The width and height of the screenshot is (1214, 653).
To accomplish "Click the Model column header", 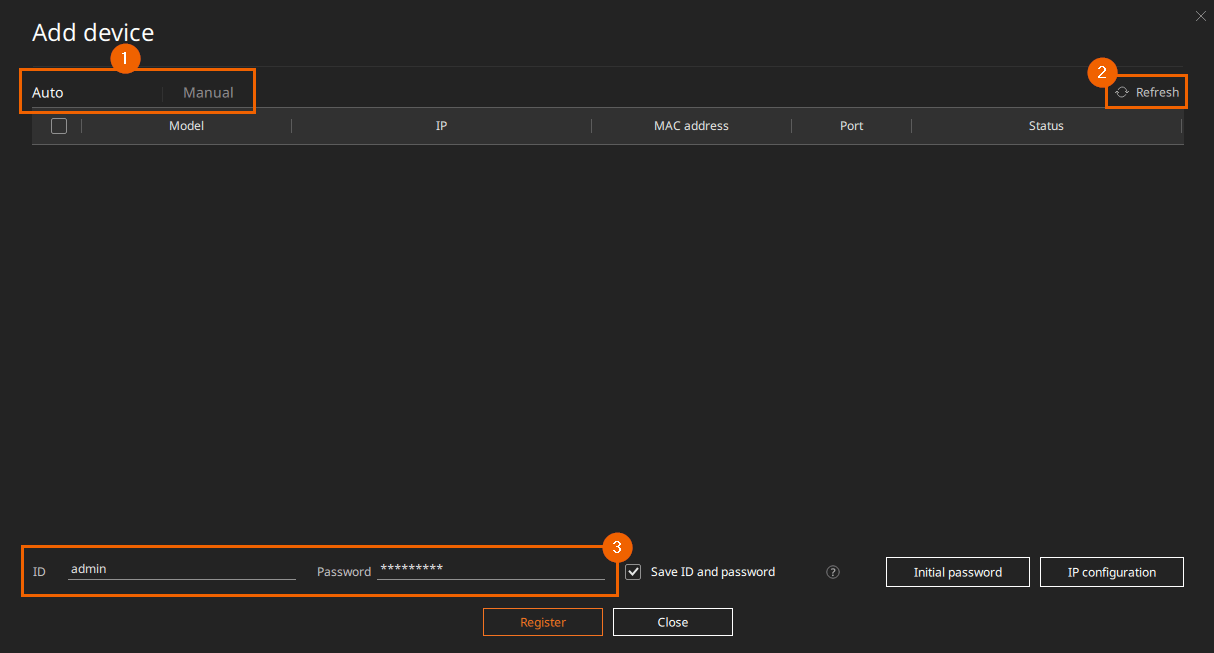I will tap(186, 125).
